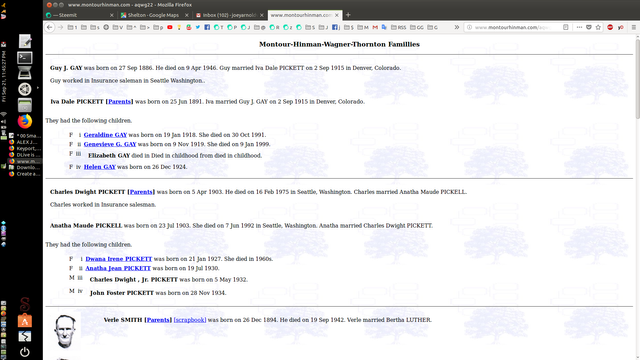The width and height of the screenshot is (640, 360).
Task: Toggle reader view in the address bar
Action: point(566,27)
